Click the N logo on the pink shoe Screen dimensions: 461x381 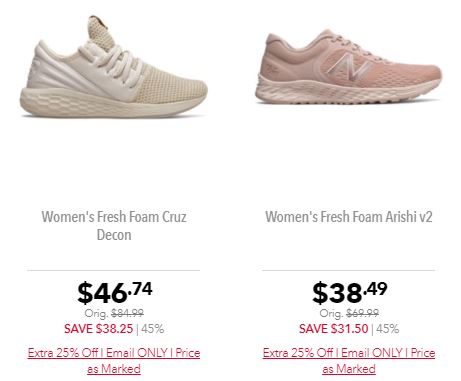click(x=349, y=67)
